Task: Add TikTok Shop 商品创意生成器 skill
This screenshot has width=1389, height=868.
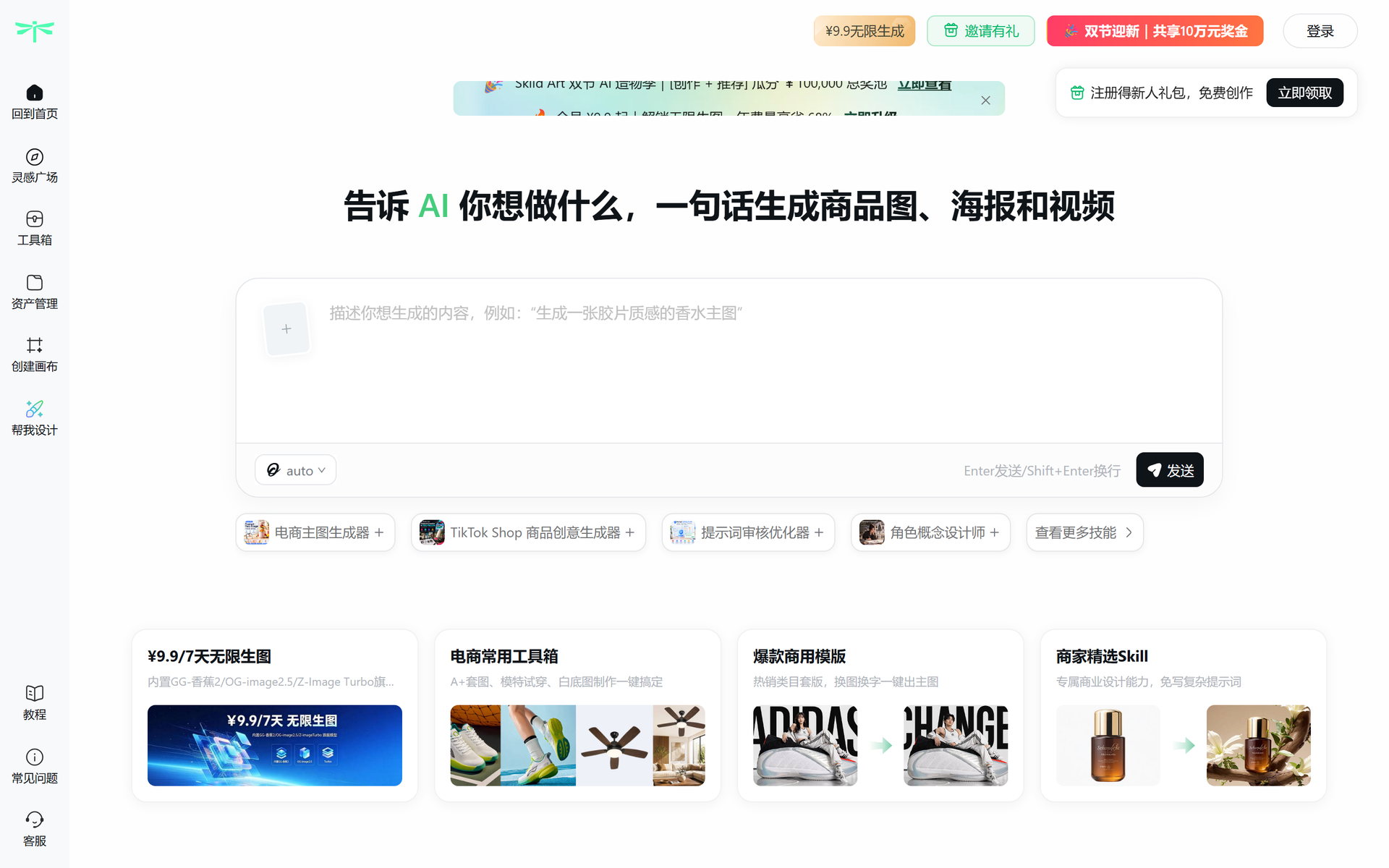Action: (x=528, y=532)
